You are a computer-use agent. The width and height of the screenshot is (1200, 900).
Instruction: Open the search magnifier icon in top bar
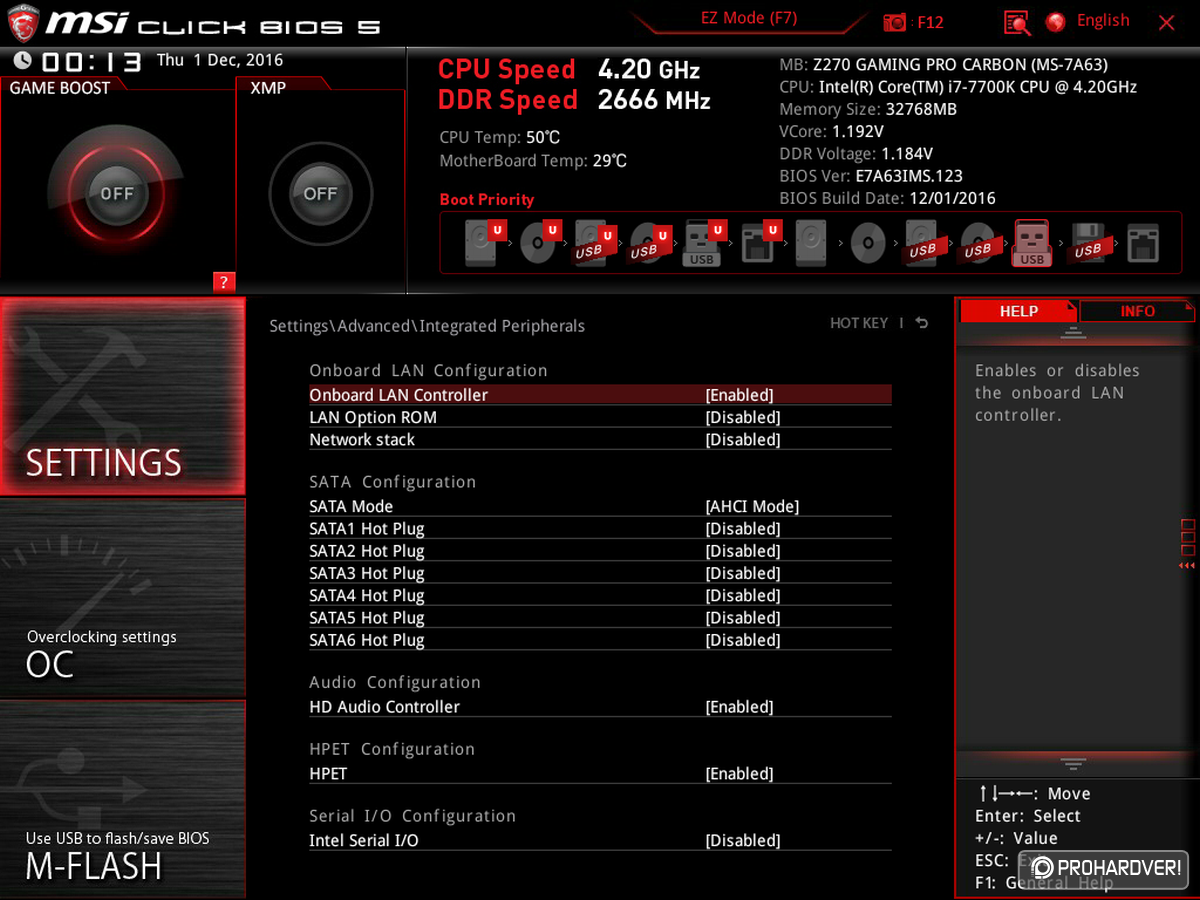(1017, 22)
